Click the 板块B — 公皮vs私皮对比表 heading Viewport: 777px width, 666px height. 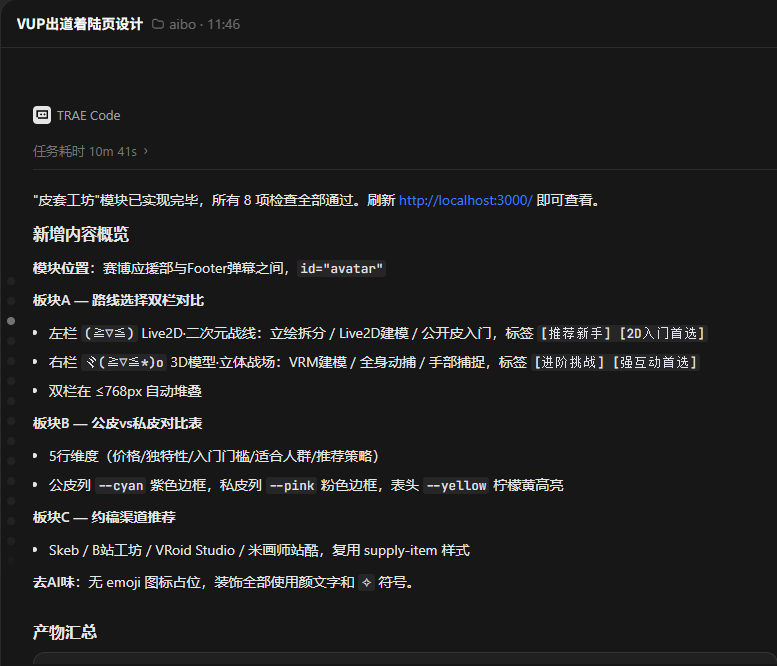click(x=117, y=423)
